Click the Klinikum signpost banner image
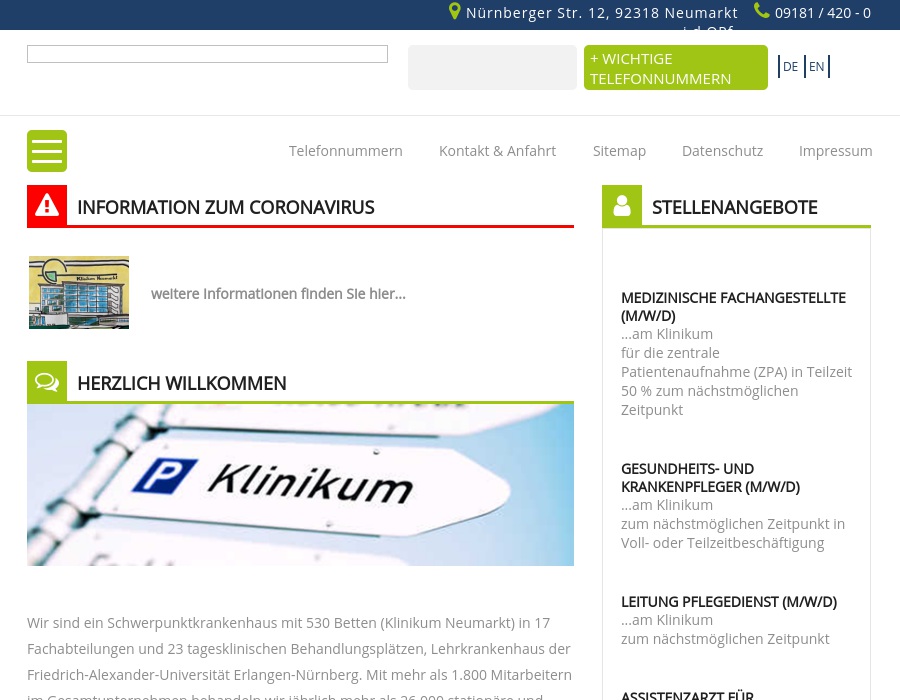The height and width of the screenshot is (700, 900). pos(300,484)
